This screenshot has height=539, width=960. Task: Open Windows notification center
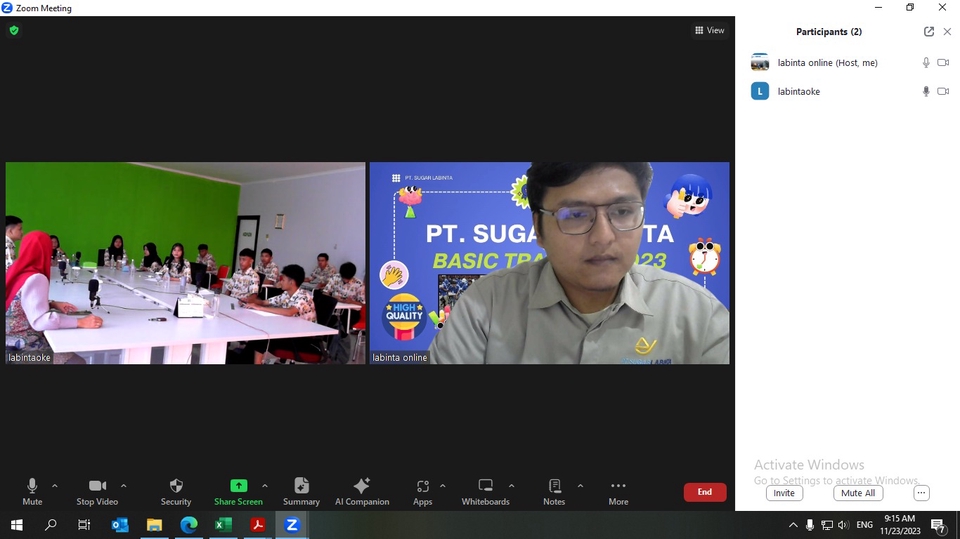939,525
